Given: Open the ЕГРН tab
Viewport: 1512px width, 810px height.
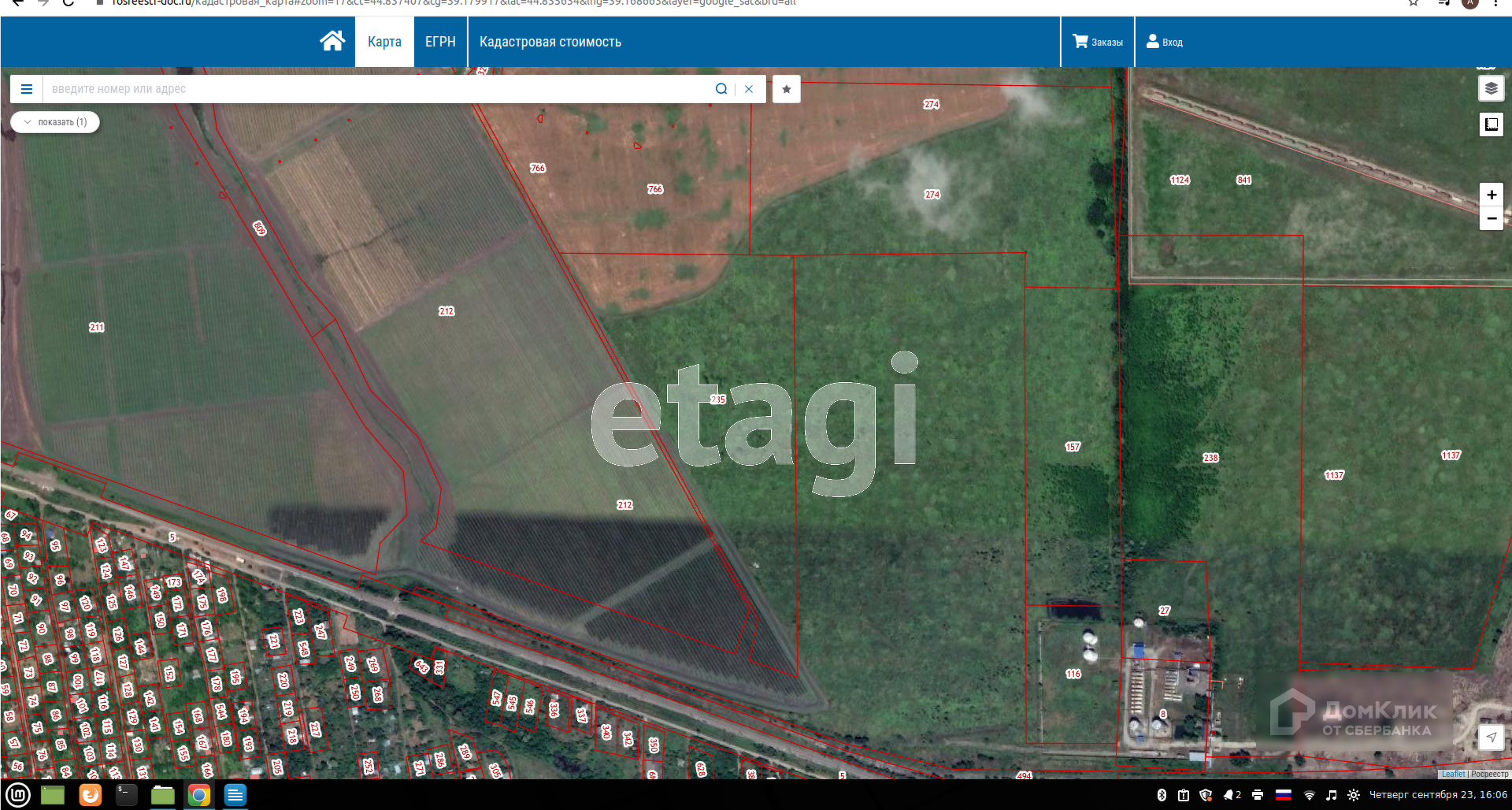Looking at the screenshot, I should pos(440,42).
